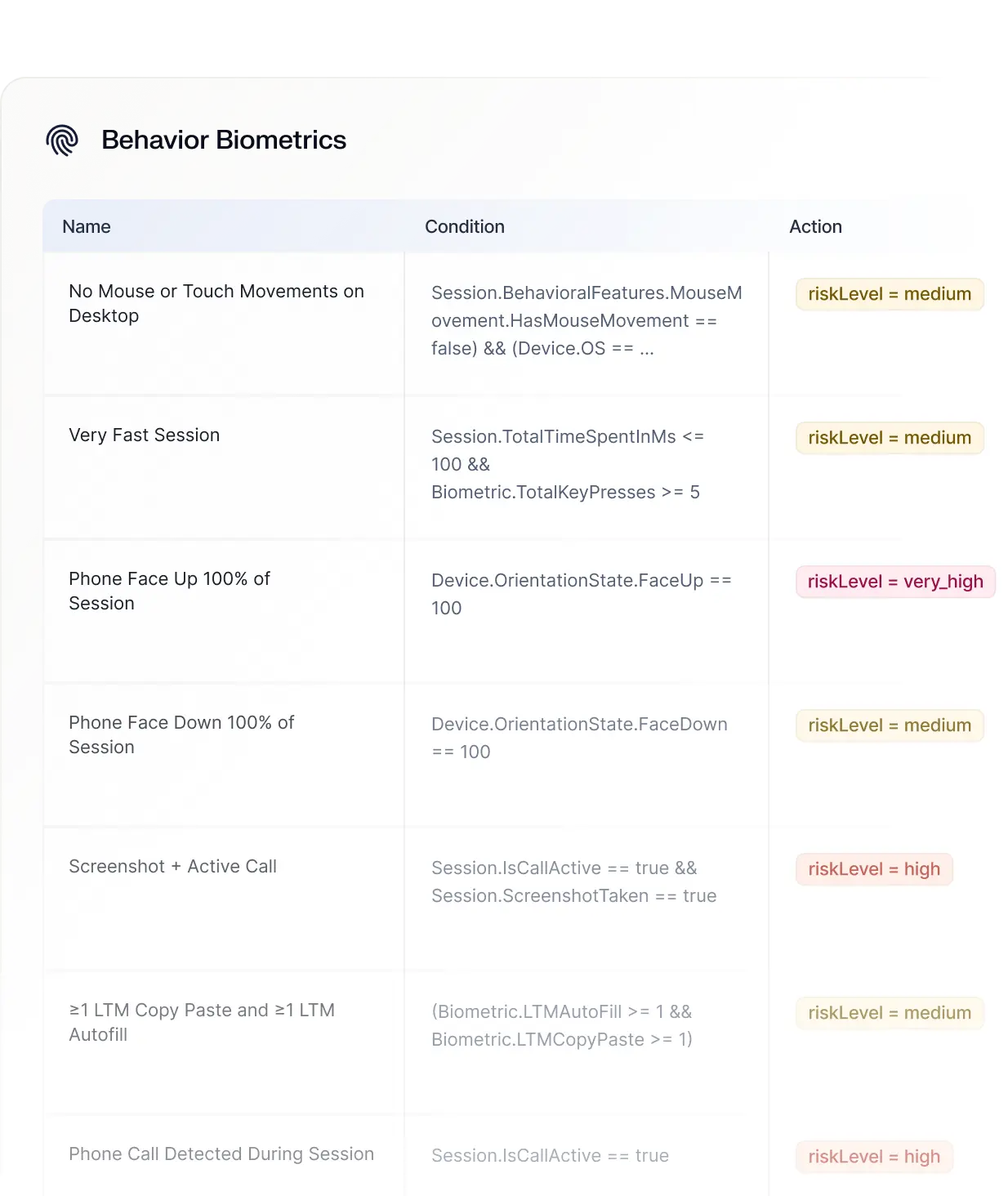Click the Phone Face Down 100% rule name
The height and width of the screenshot is (1196, 1008).
181,734
